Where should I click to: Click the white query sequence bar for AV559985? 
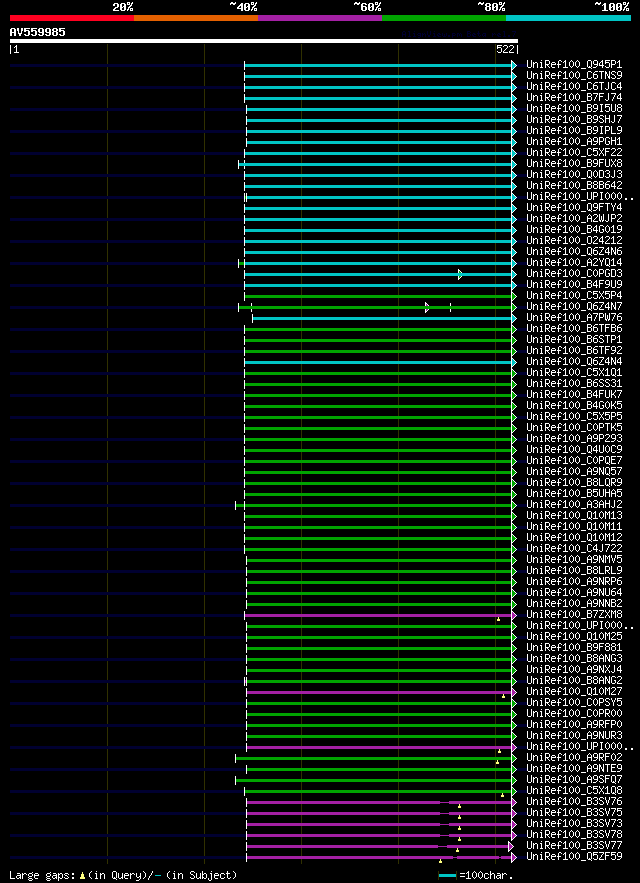click(x=264, y=41)
